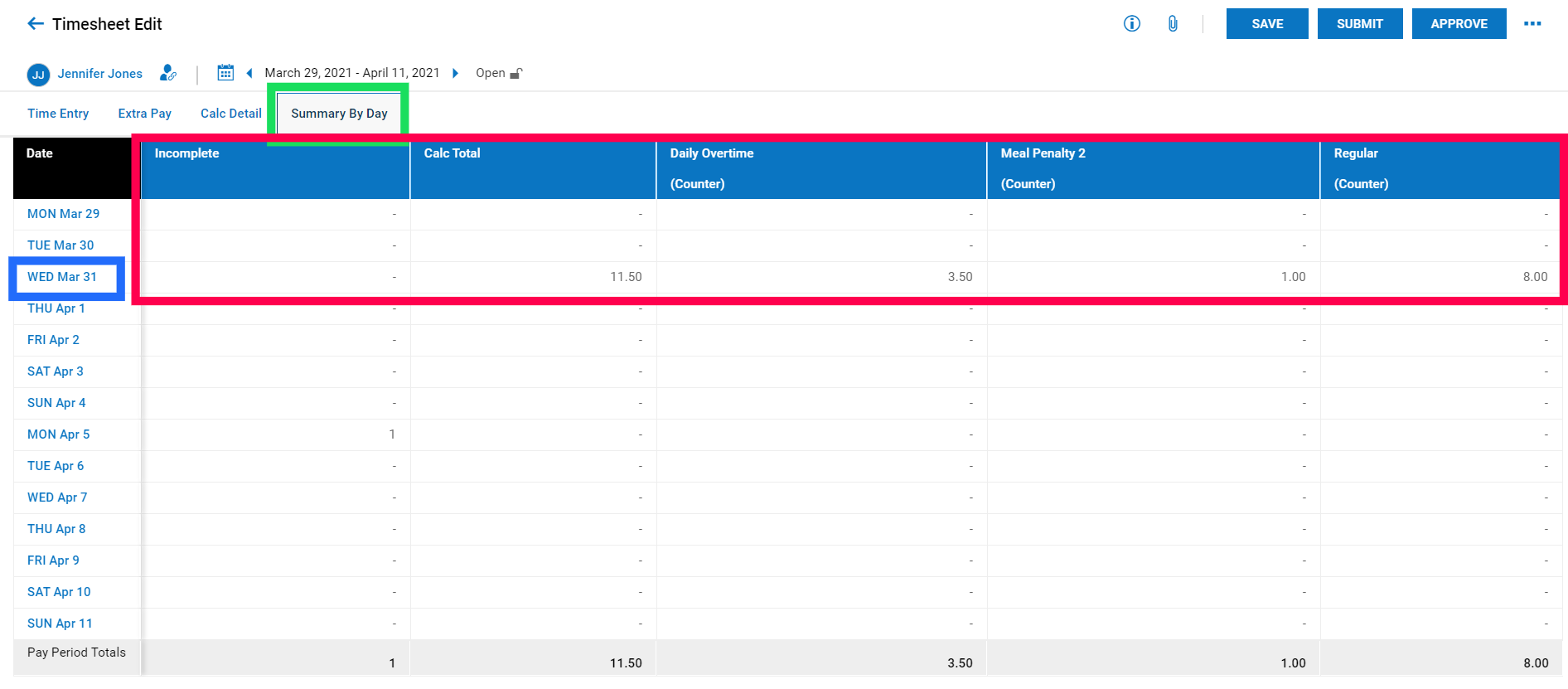Click the SAVE button
This screenshot has height=689, width=1568.
coord(1267,24)
